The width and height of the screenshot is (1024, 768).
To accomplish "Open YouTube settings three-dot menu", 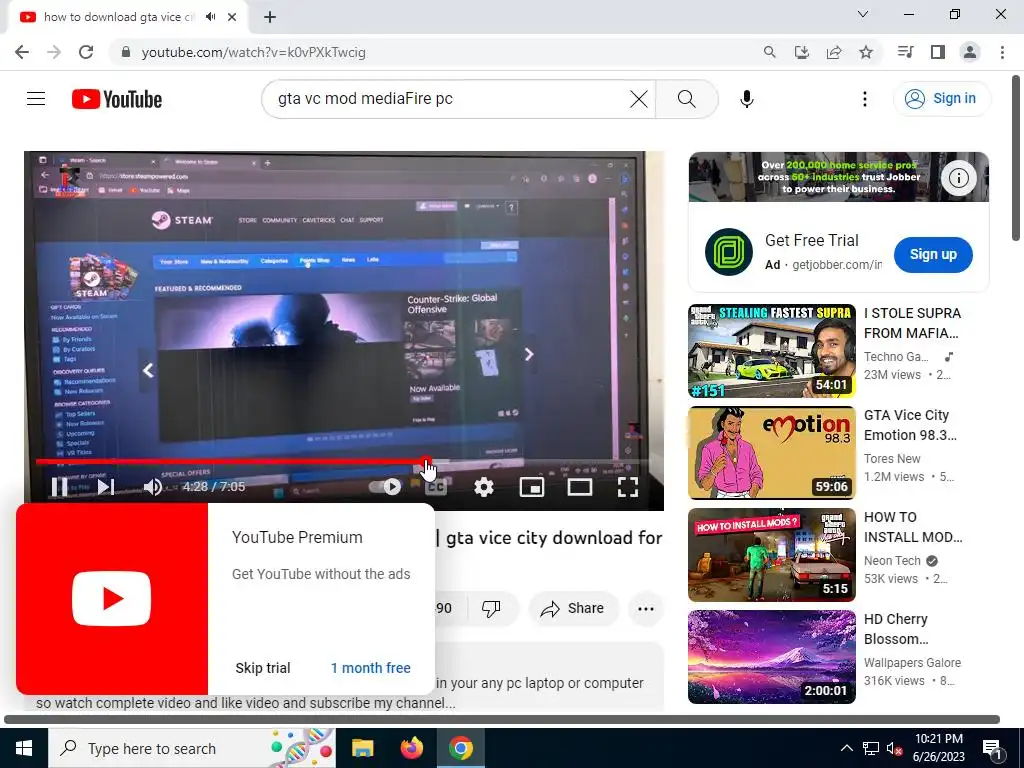I will [x=865, y=99].
